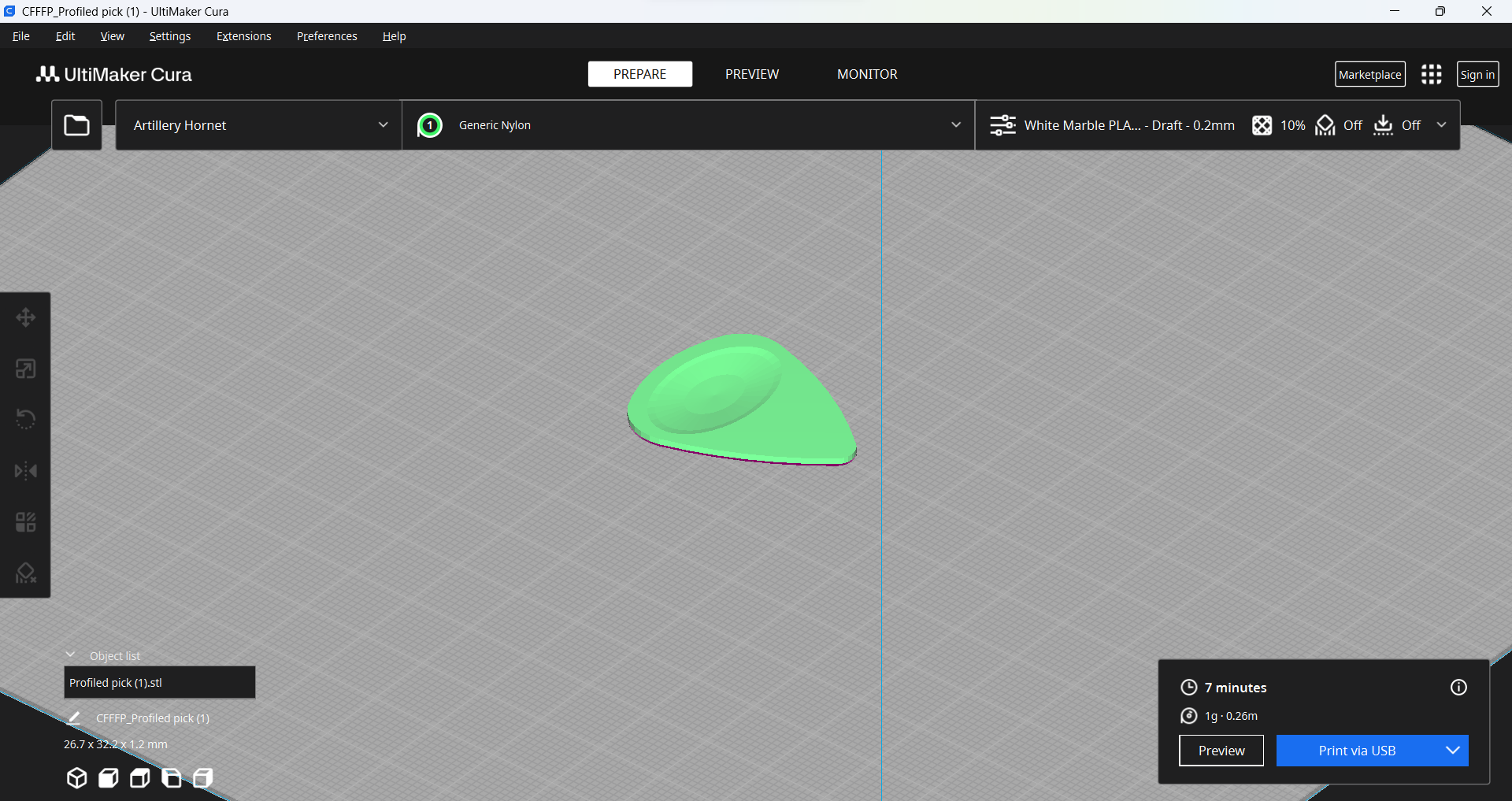Select the Mirror tool
The image size is (1512, 801).
[25, 471]
